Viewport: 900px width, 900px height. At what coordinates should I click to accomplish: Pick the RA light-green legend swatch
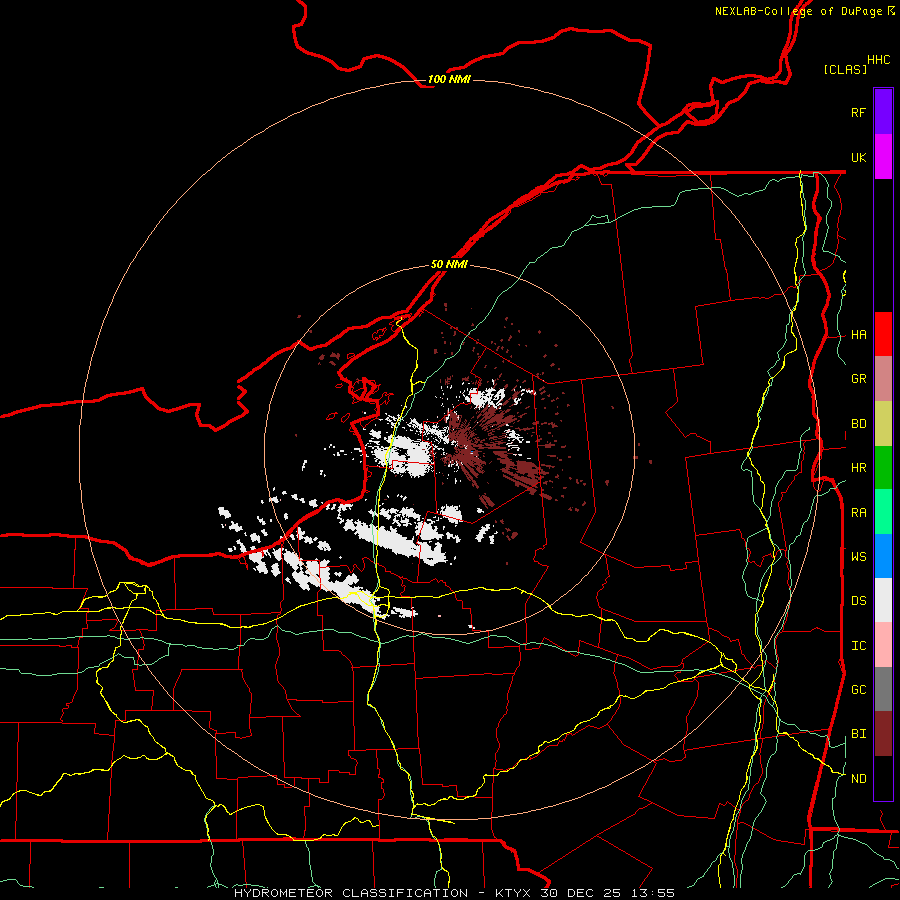(x=883, y=512)
